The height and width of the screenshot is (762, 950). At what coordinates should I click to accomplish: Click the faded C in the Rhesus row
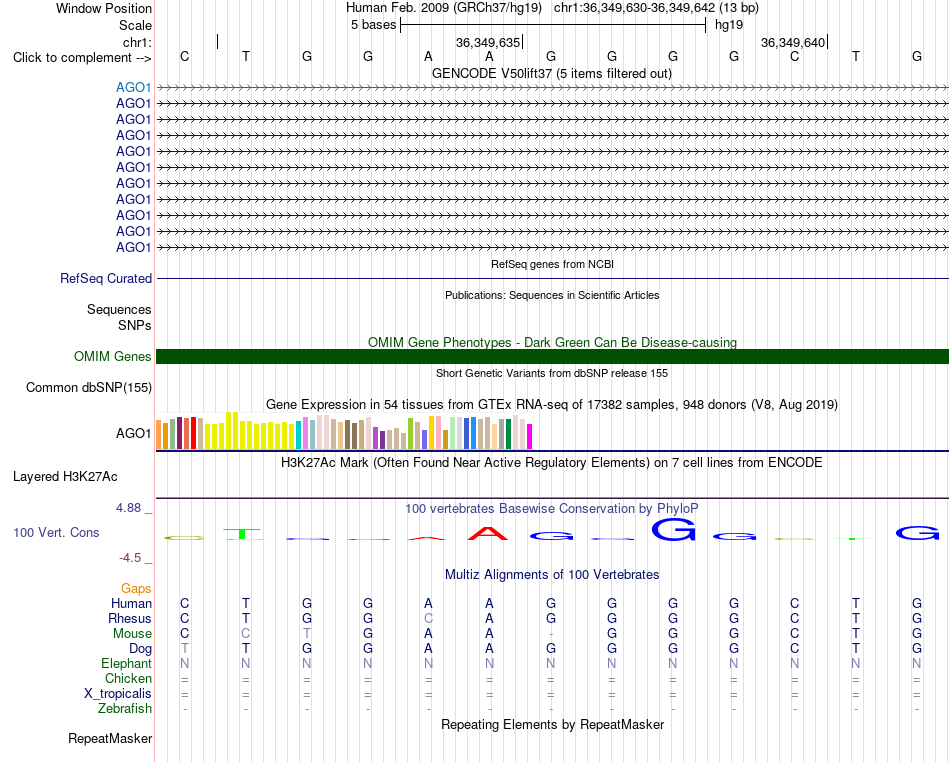click(x=428, y=618)
